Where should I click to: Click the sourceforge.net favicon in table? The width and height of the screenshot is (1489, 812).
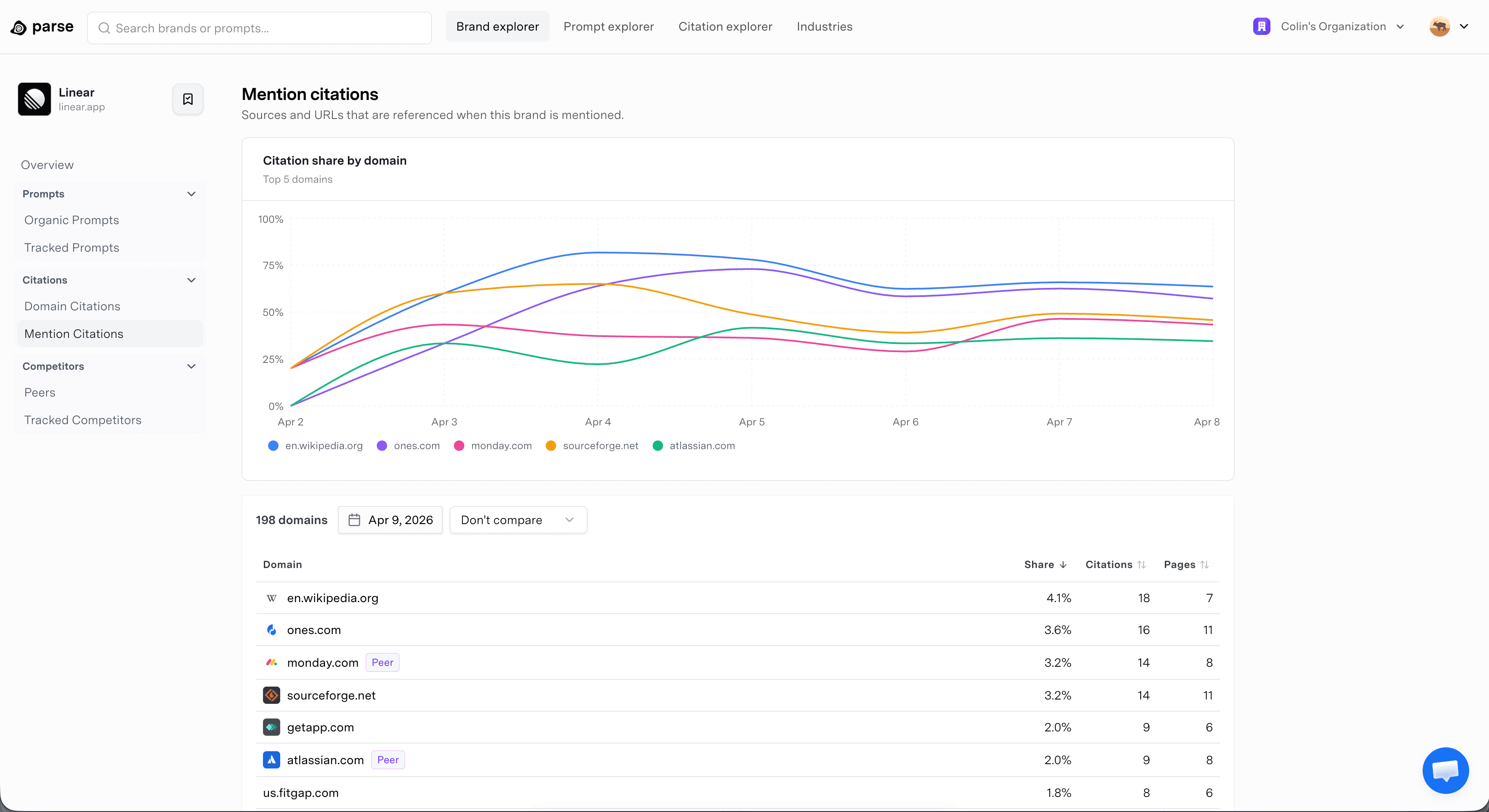[271, 695]
